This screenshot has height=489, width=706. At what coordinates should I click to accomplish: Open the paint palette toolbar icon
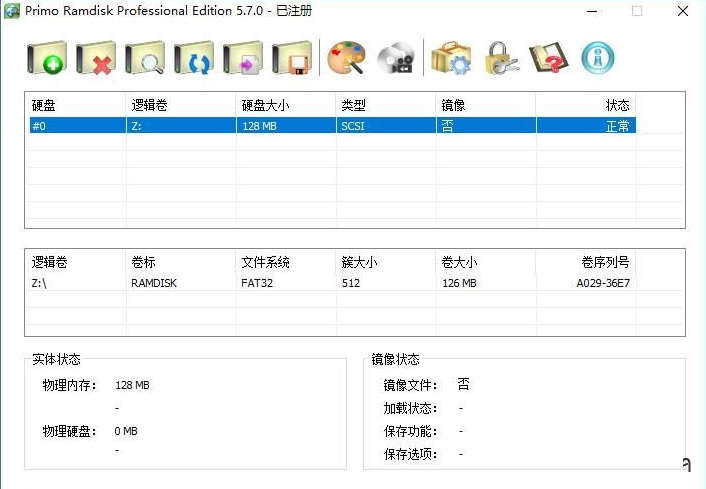pos(346,58)
